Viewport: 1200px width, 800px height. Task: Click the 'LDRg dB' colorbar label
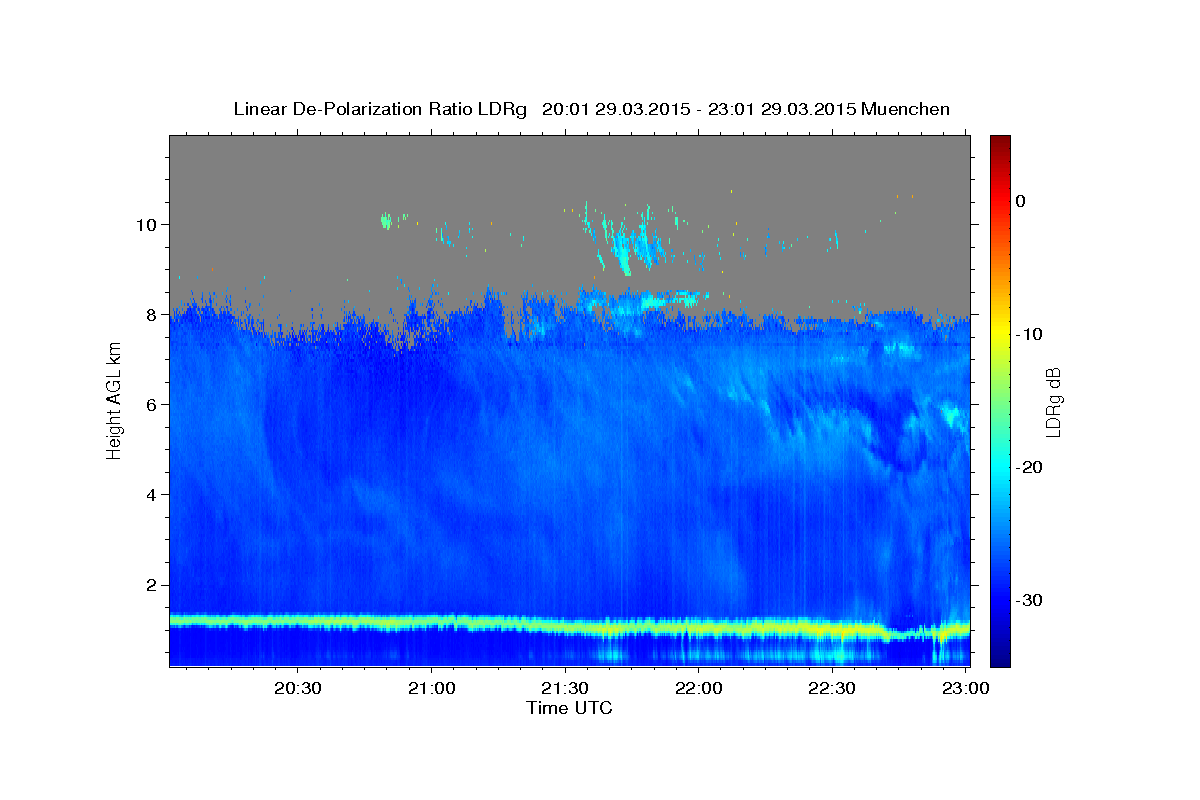tap(1052, 401)
